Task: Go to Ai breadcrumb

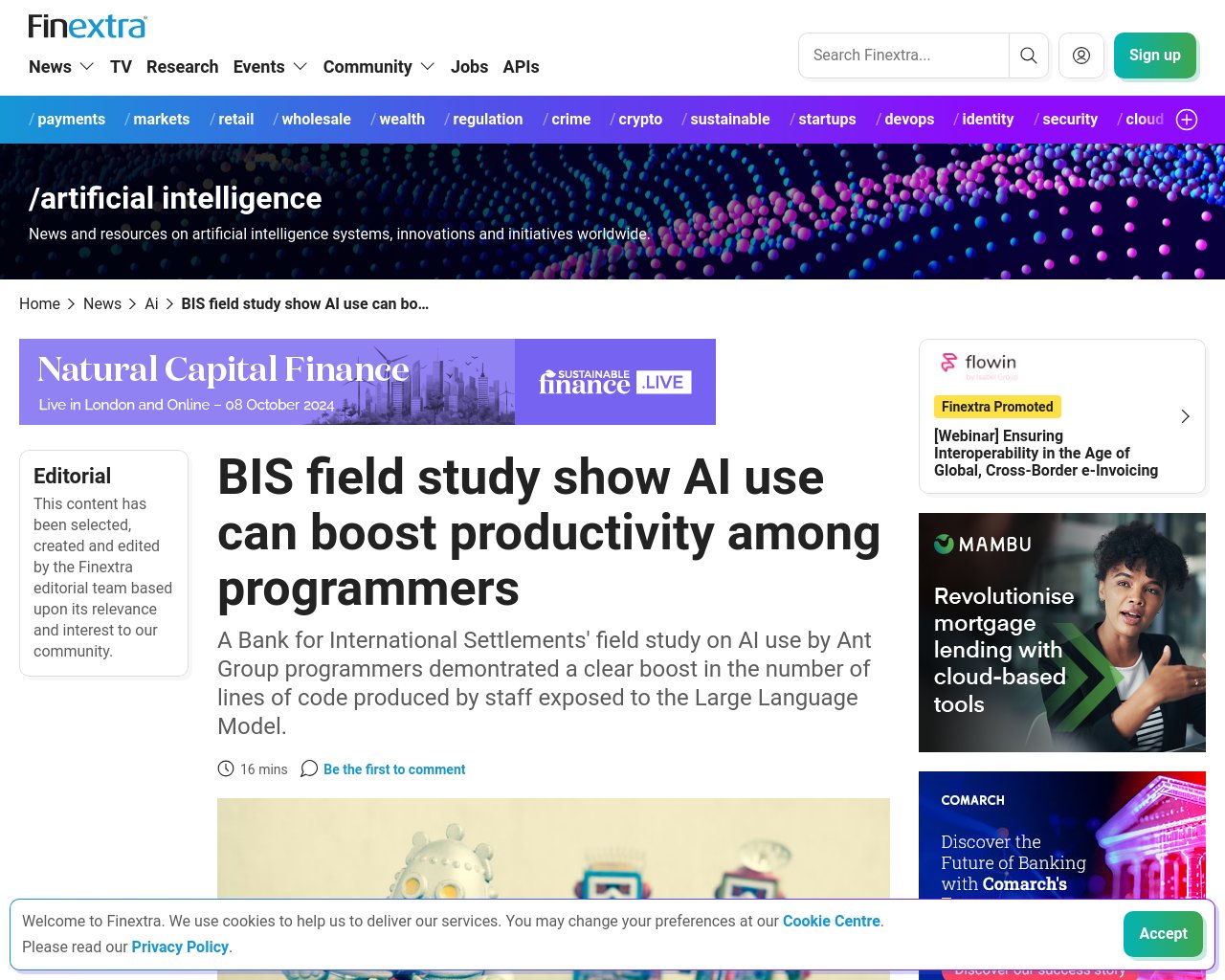Action: point(151,304)
